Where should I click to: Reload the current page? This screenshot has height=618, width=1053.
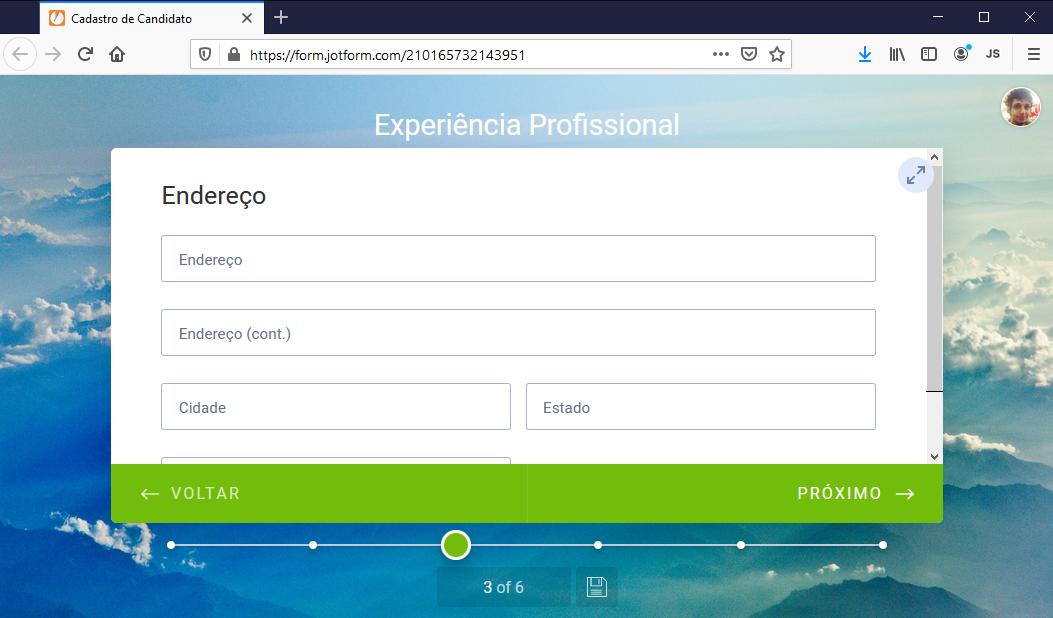point(85,54)
